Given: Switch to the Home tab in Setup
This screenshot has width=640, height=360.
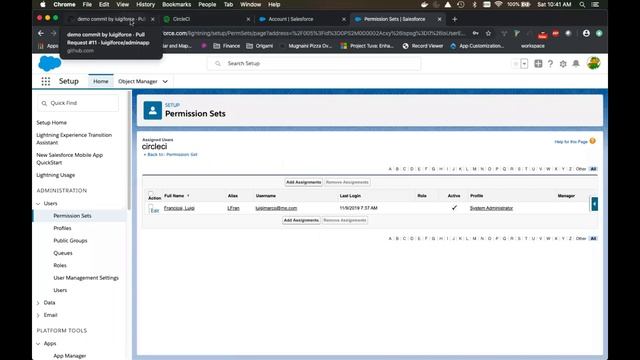Looking at the screenshot, I should (x=101, y=81).
